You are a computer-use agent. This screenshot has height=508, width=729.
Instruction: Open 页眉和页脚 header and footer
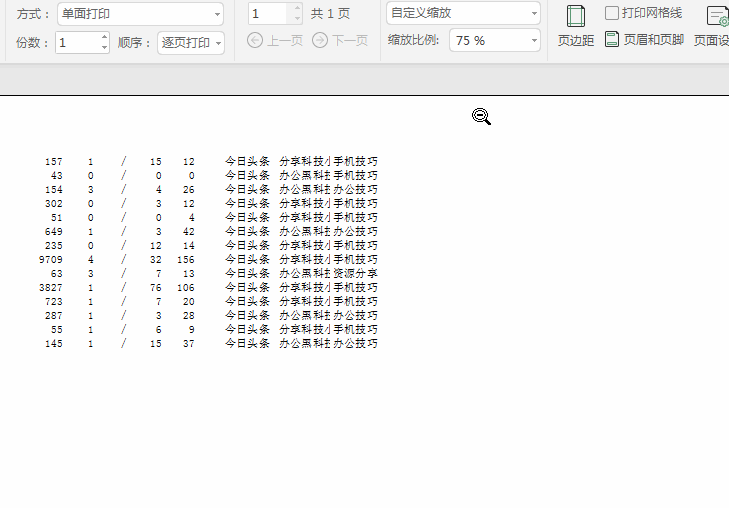pos(644,40)
